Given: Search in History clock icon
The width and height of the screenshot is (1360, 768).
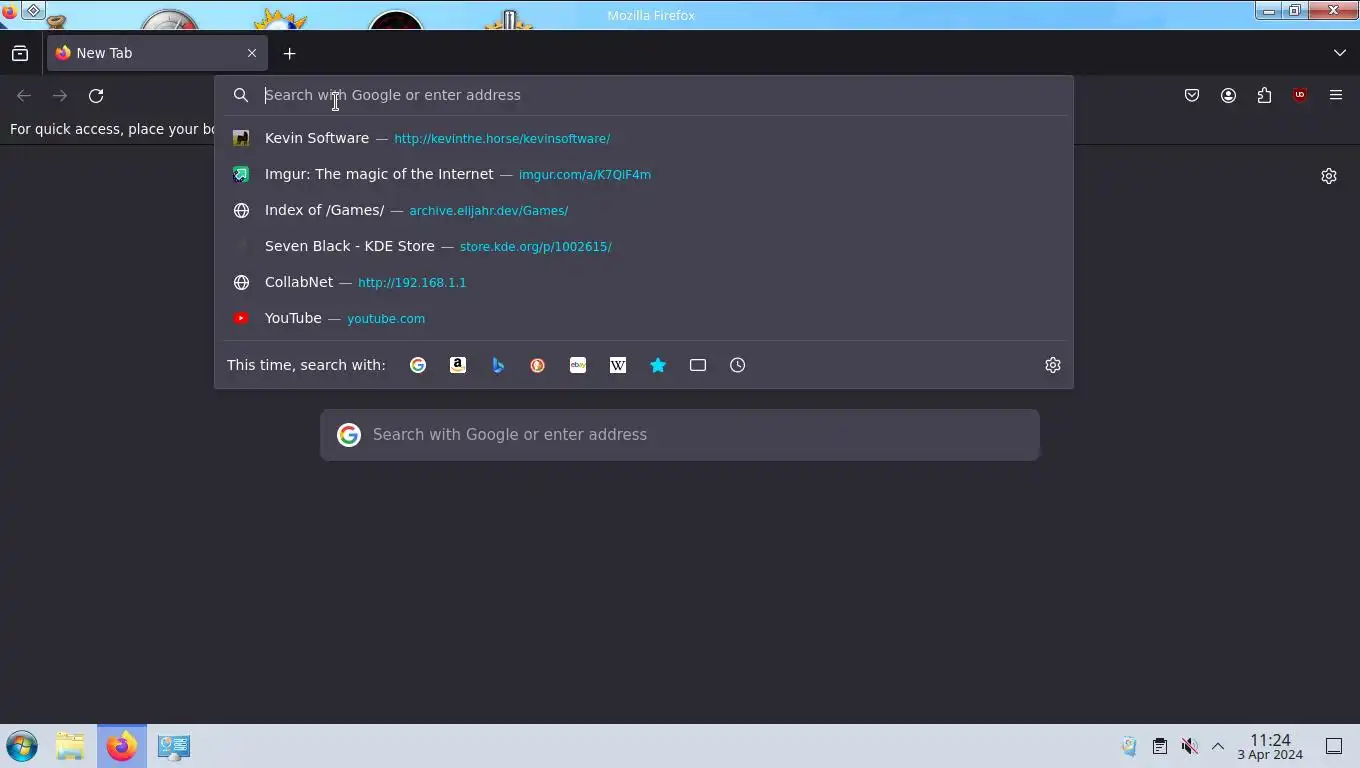Looking at the screenshot, I should [x=738, y=365].
